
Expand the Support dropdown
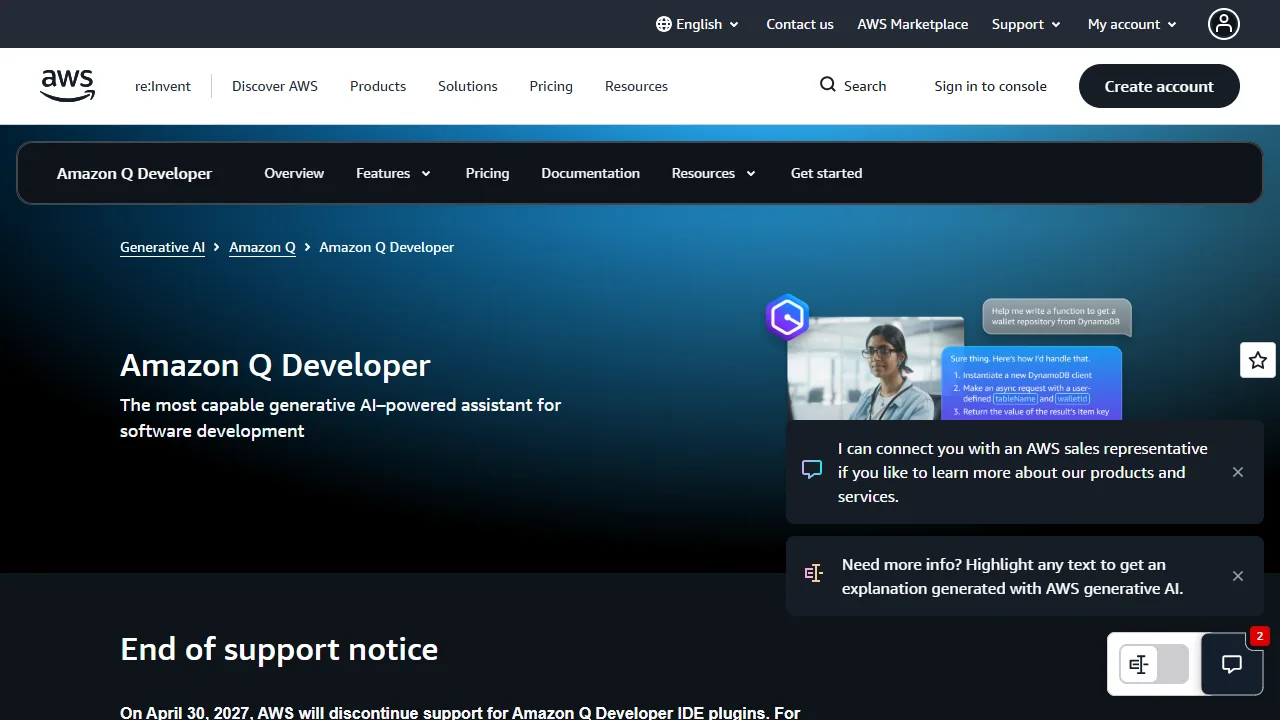tap(1026, 24)
